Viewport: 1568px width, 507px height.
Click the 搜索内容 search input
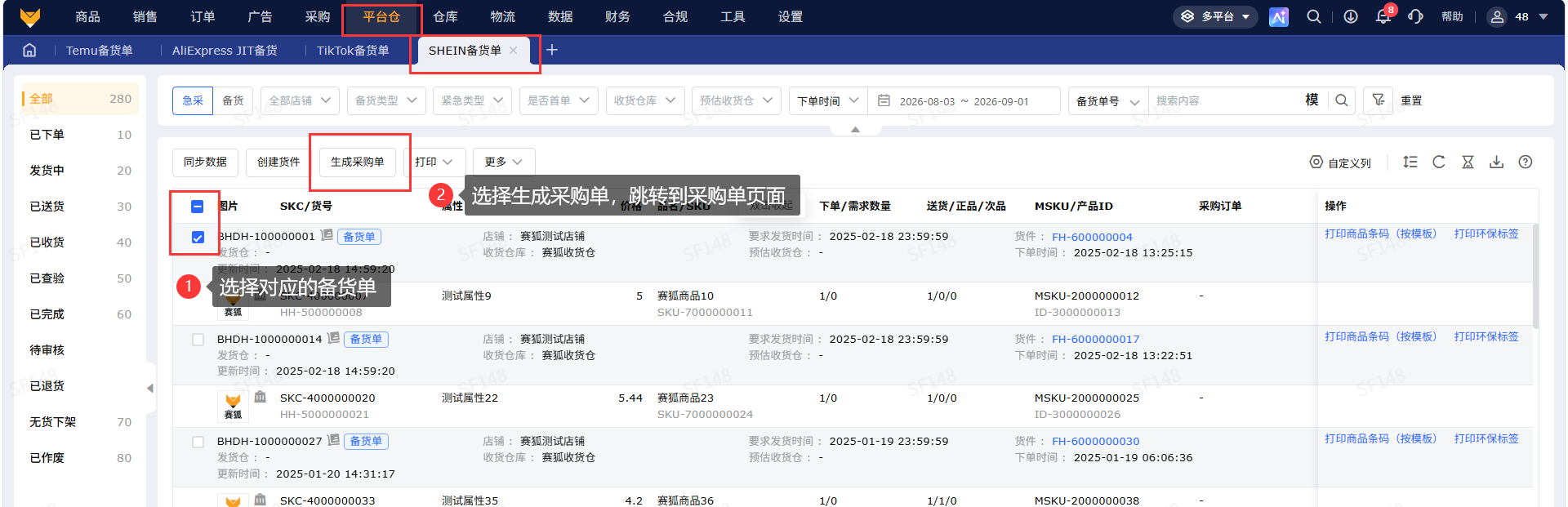coord(1225,100)
